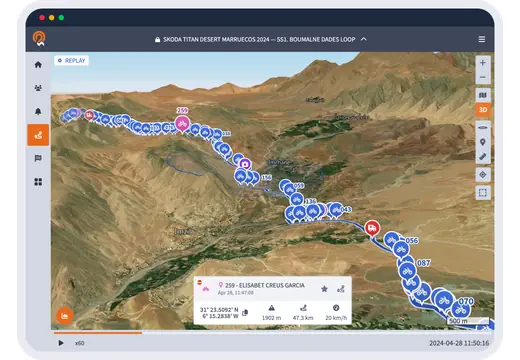This screenshot has height=360, width=520.
Task: Click the SKODA TITAN DESERT event title
Action: (x=259, y=39)
